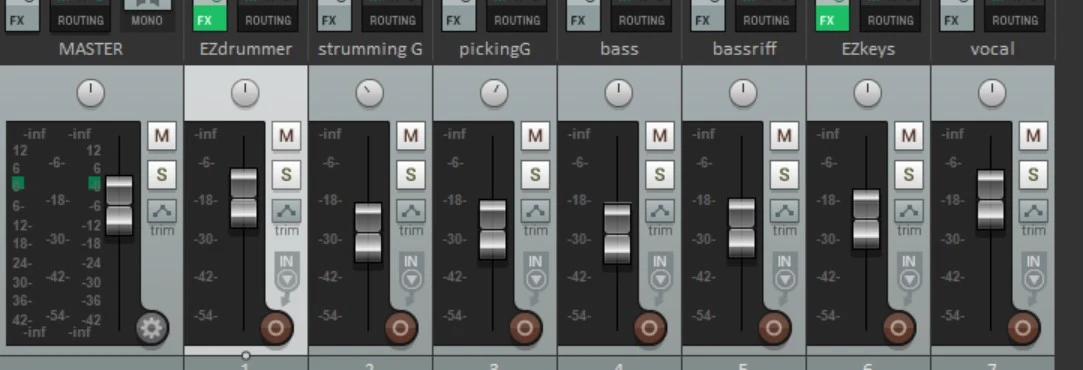The height and width of the screenshot is (370, 1083).
Task: Arm EZdrummer track for recording
Action: [276, 328]
